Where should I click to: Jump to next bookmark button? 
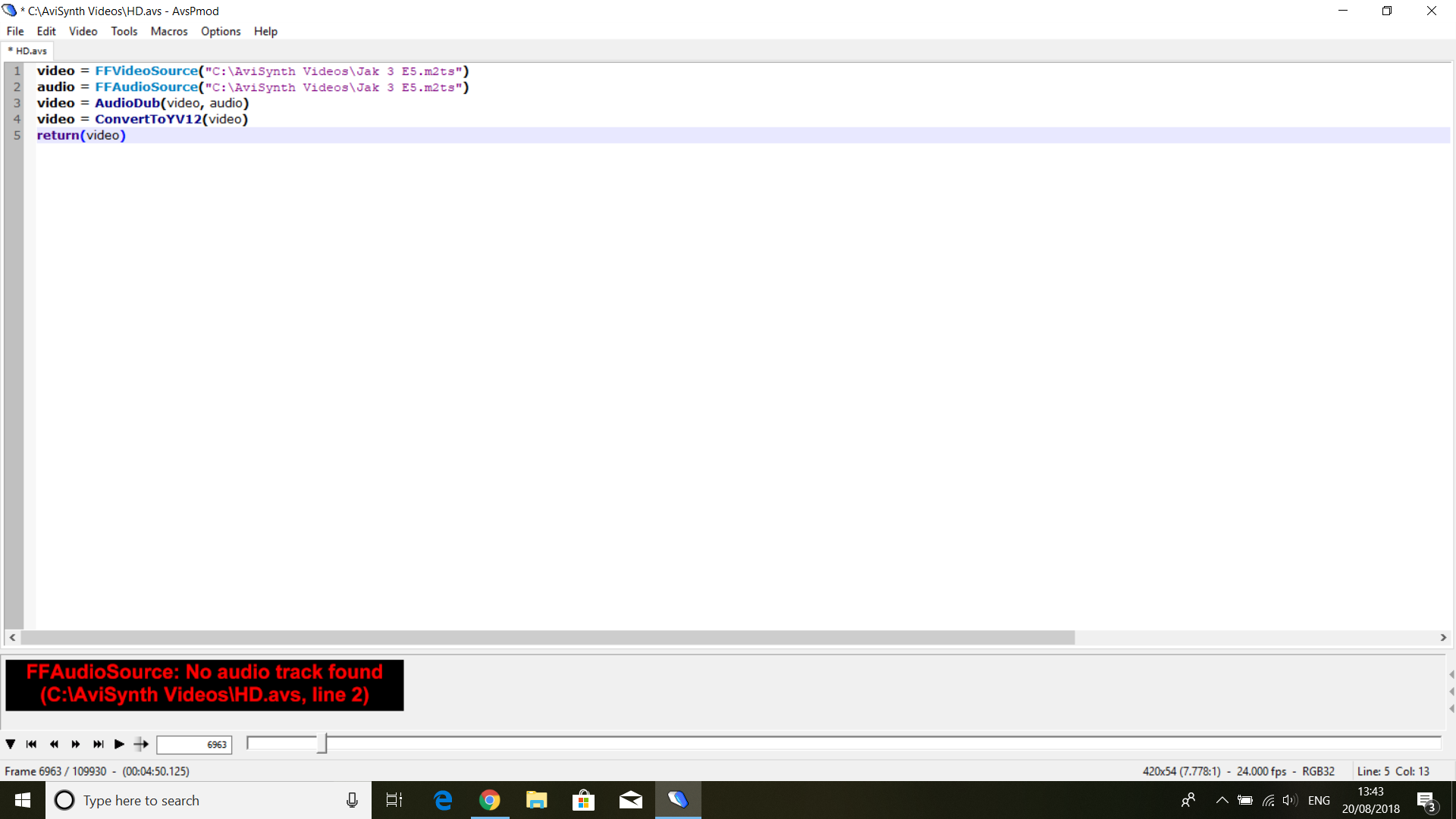[98, 744]
